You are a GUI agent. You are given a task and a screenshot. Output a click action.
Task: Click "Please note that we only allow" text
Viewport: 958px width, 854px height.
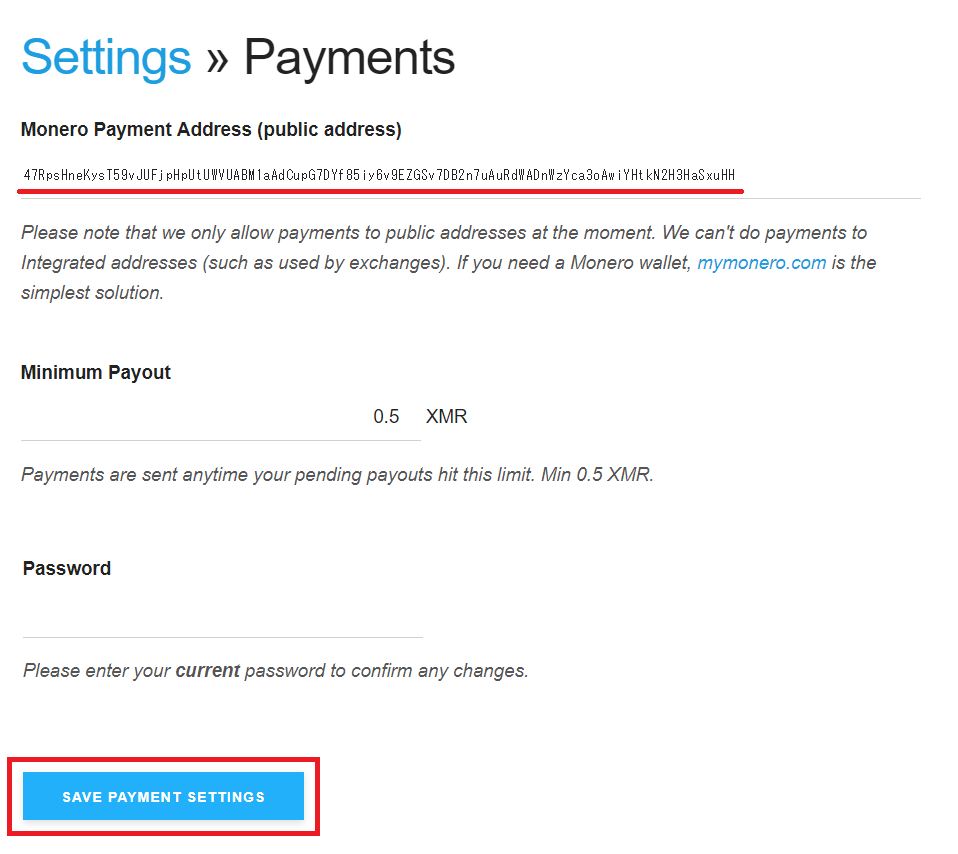click(x=140, y=233)
